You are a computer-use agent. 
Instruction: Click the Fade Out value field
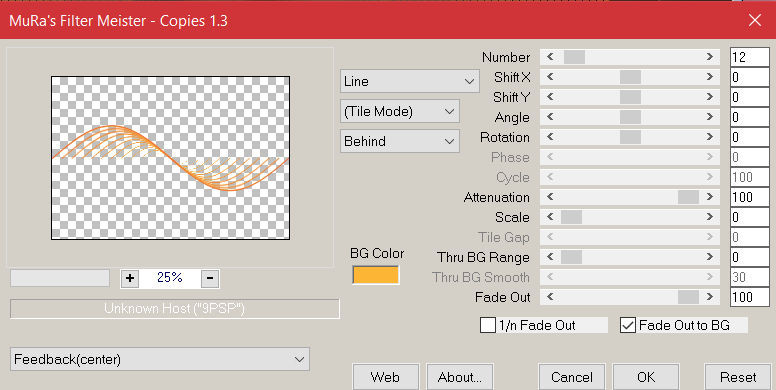point(750,297)
